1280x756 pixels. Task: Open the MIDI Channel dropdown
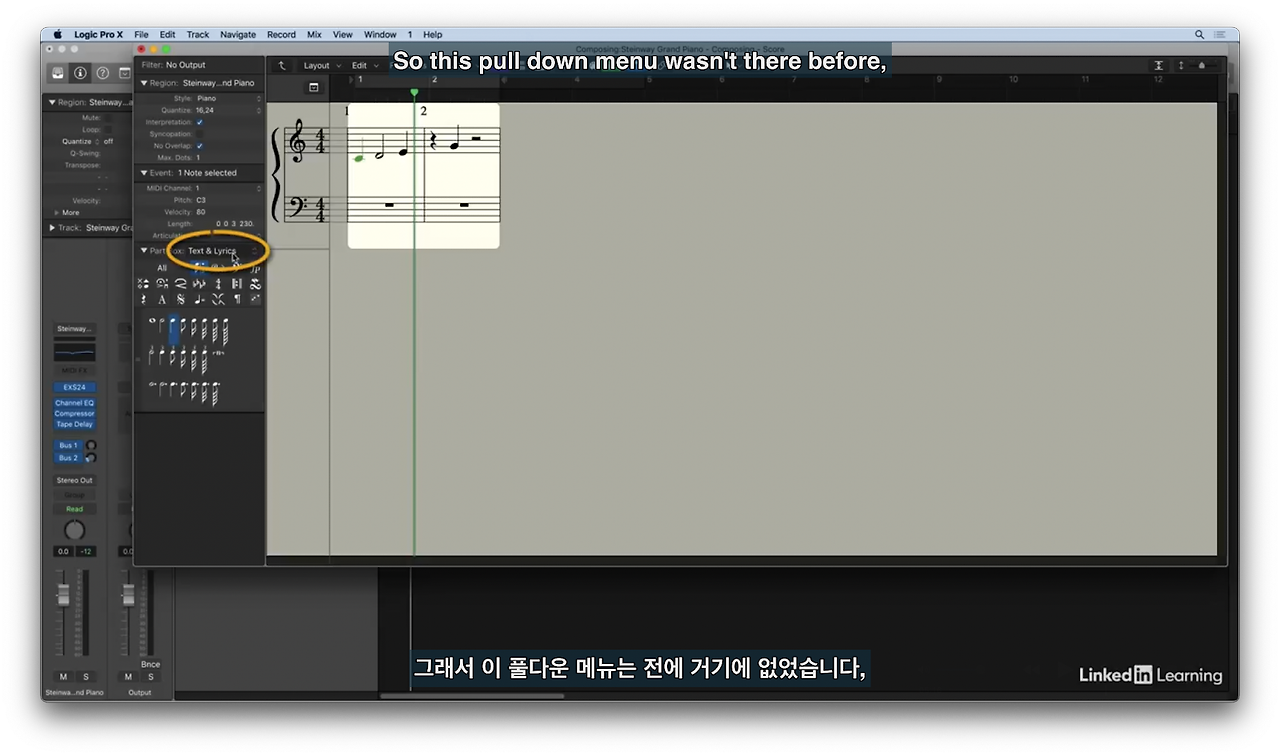tap(229, 188)
